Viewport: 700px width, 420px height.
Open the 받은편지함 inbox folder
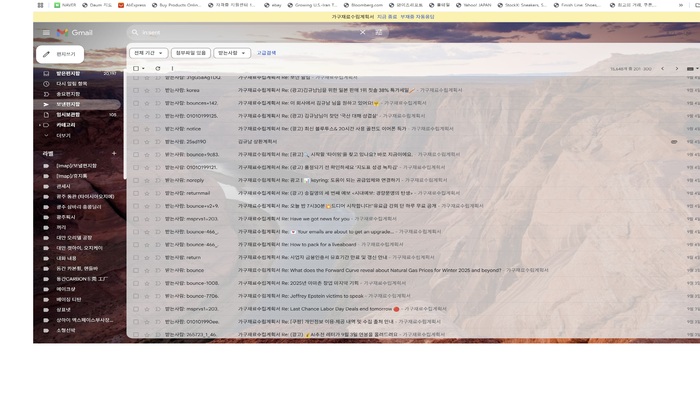point(68,73)
